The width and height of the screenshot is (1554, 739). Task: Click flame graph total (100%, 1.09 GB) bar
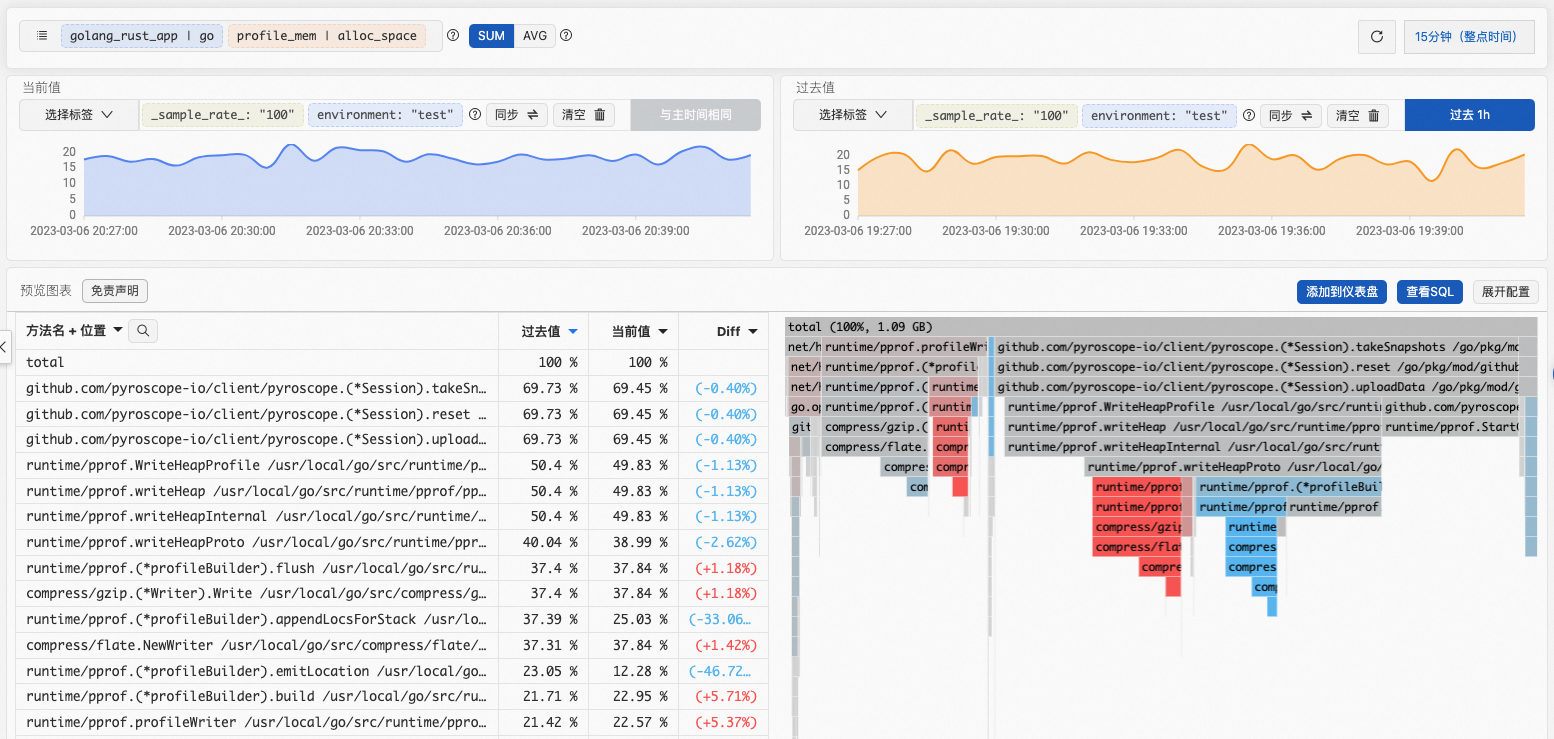(1161, 327)
